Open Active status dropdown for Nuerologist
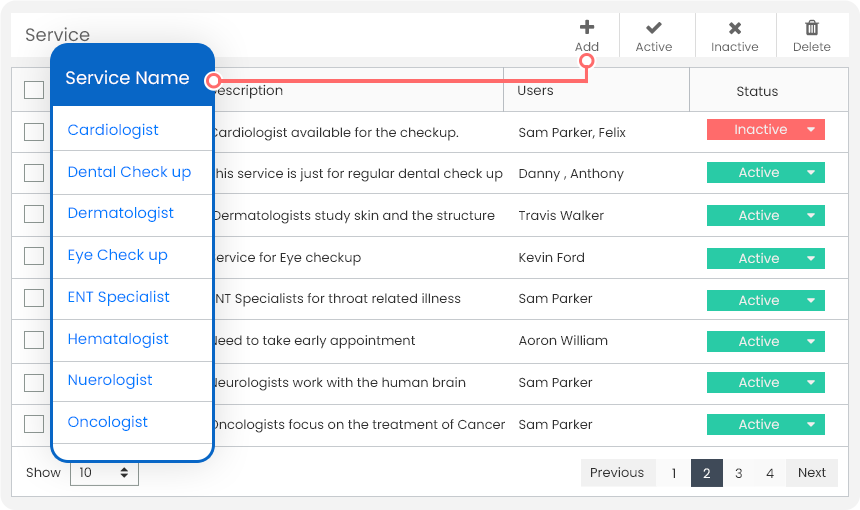860x510 pixels. click(766, 382)
